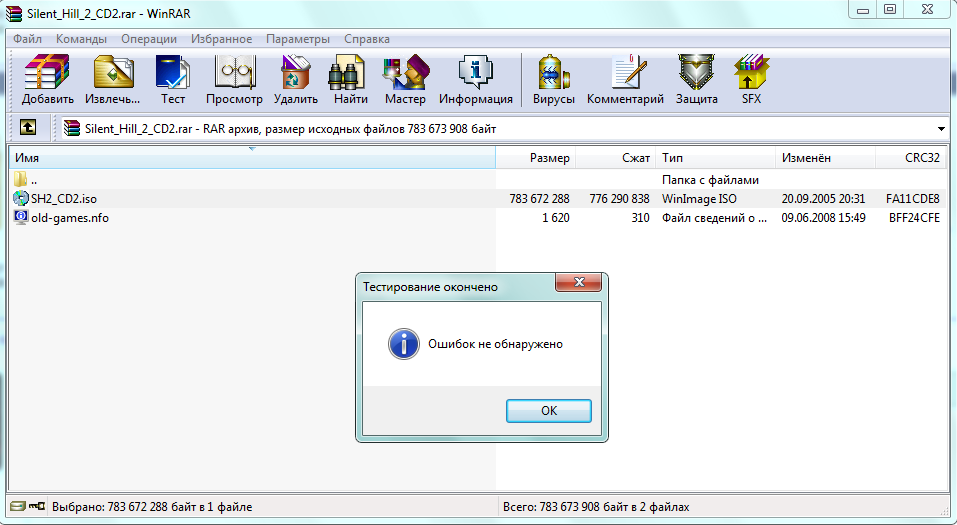The image size is (957, 525).
Task: Scan archive with Вирусы icon
Action: 554,72
